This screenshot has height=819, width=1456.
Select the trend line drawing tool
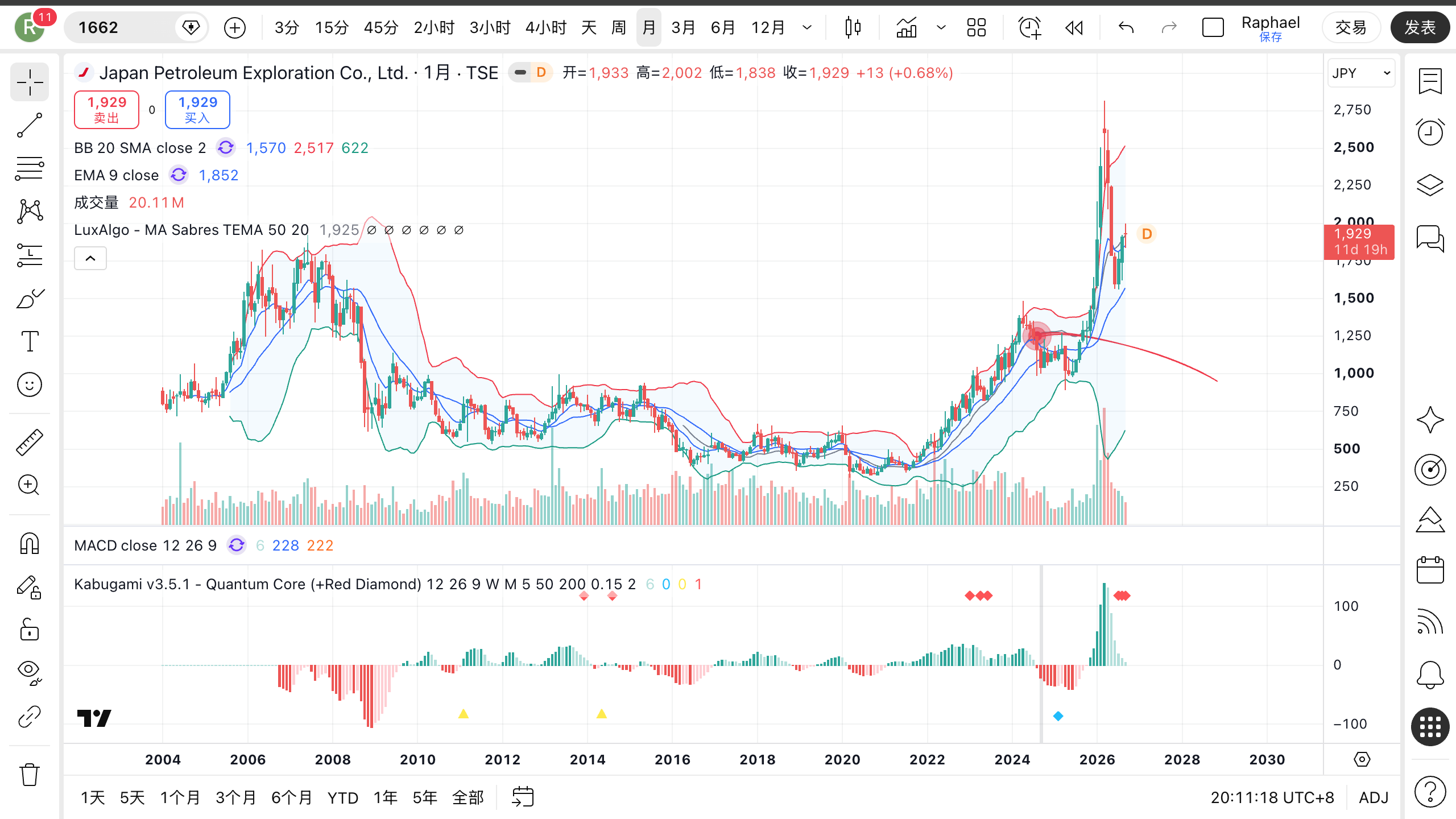coord(30,125)
